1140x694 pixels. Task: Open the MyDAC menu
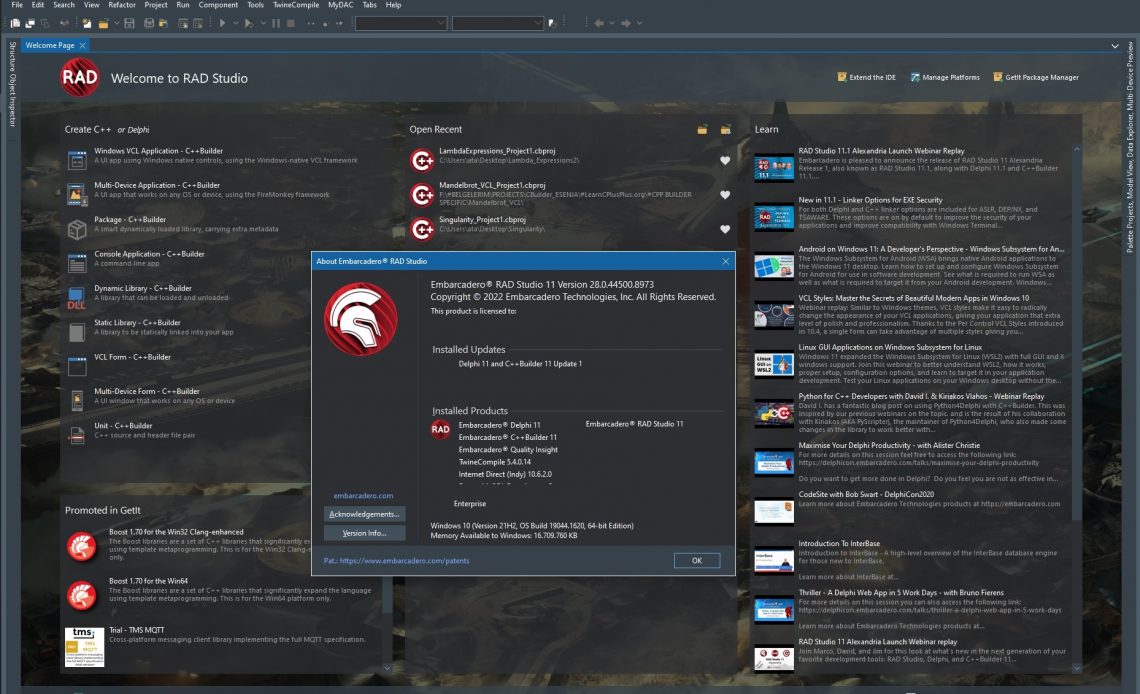pos(340,5)
